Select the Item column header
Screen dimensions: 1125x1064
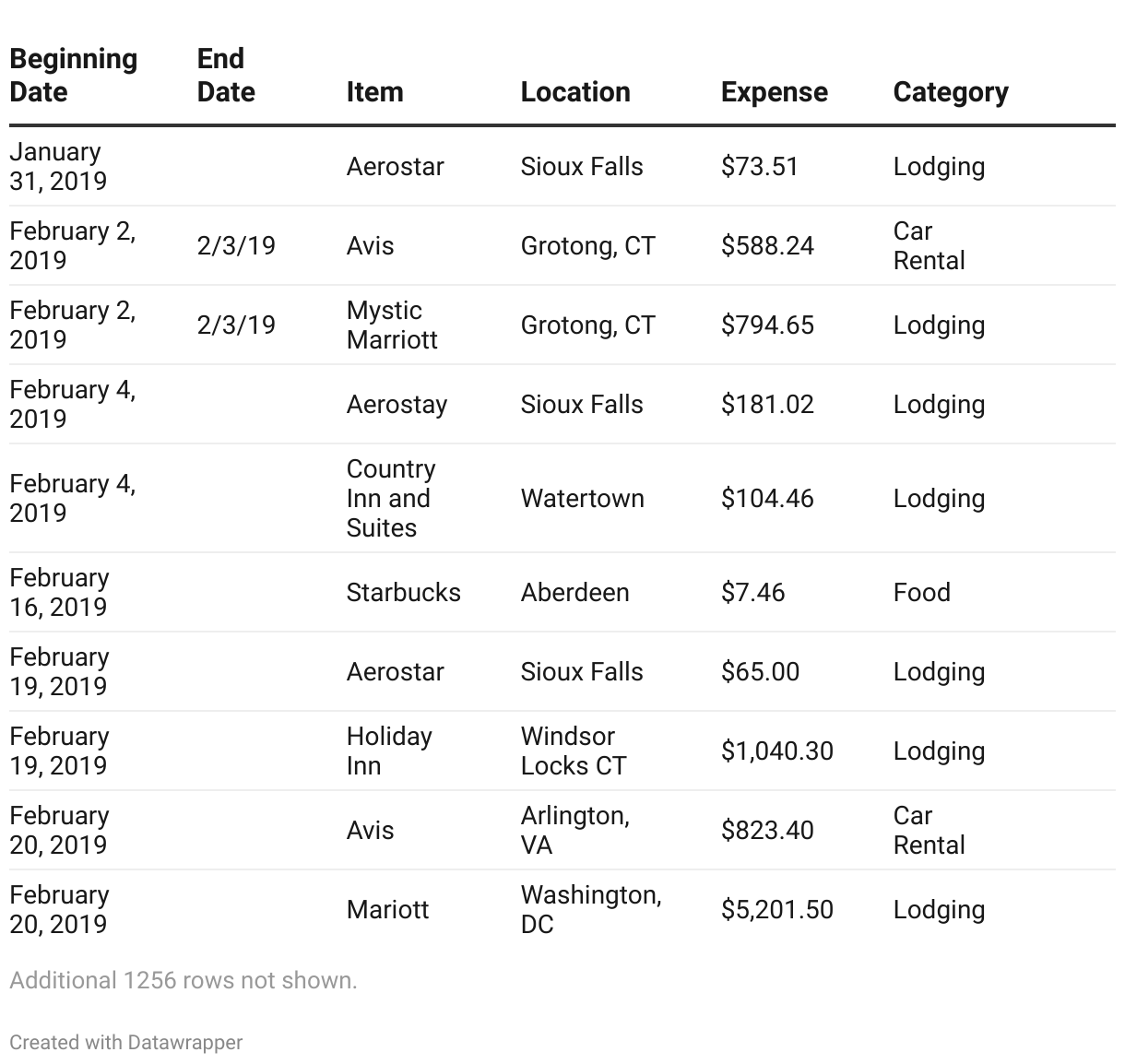point(374,92)
